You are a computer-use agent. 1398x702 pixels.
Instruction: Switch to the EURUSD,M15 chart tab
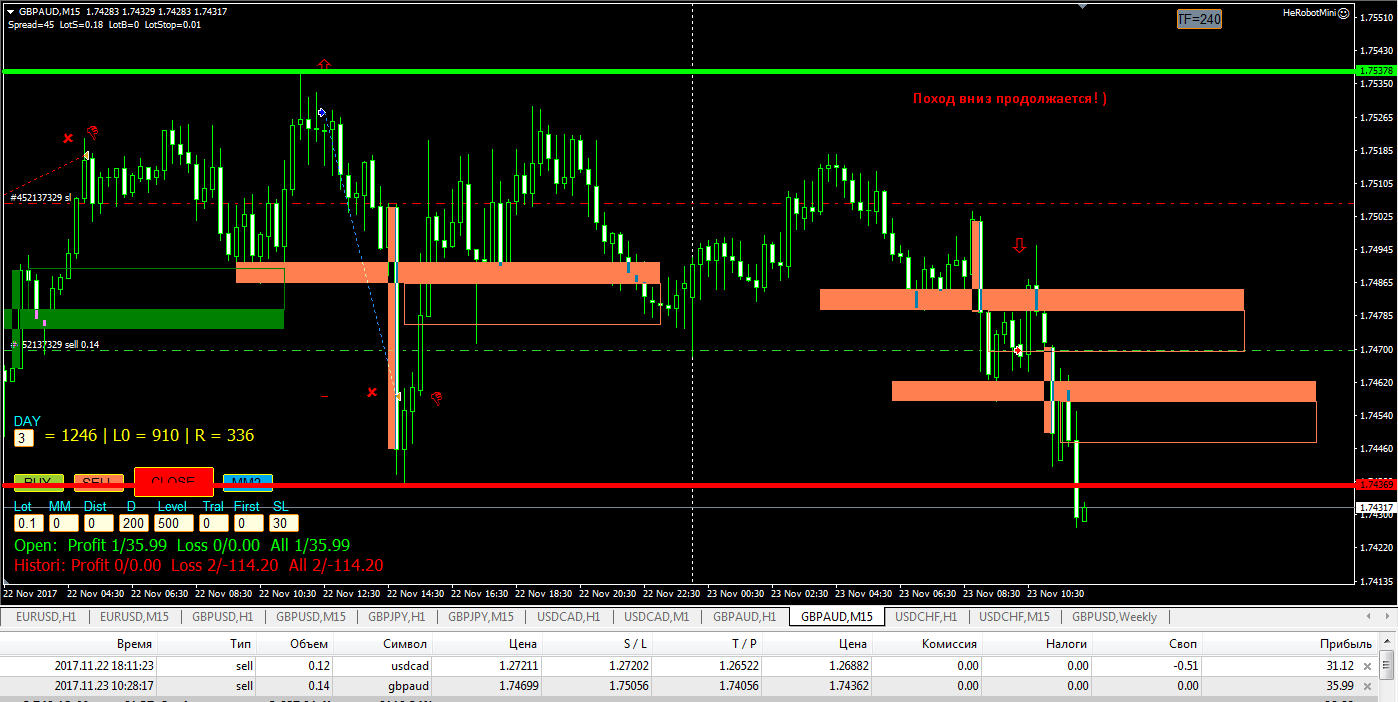pos(135,616)
